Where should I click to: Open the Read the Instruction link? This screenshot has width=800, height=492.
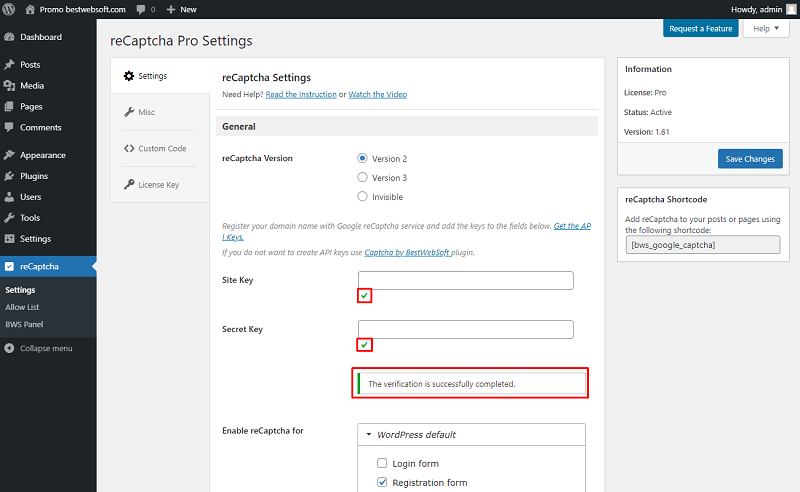[x=301, y=94]
